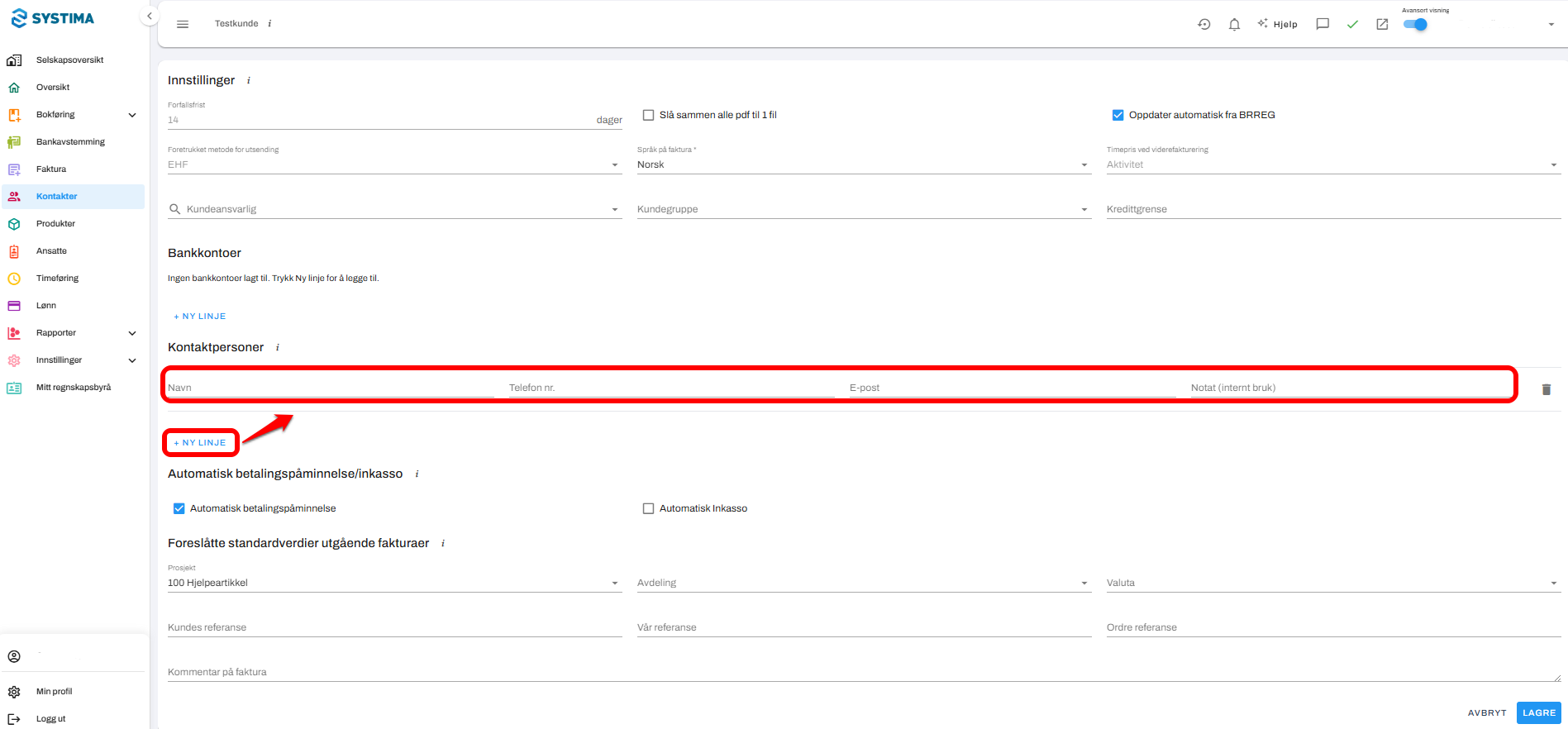
Task: Check Slå sammen alle pdf til 1 fil
Action: [x=649, y=115]
